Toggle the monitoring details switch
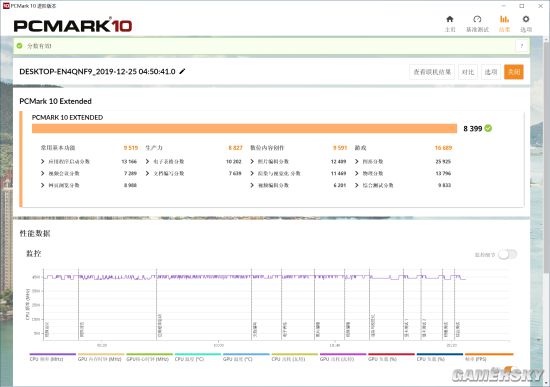 click(x=508, y=254)
